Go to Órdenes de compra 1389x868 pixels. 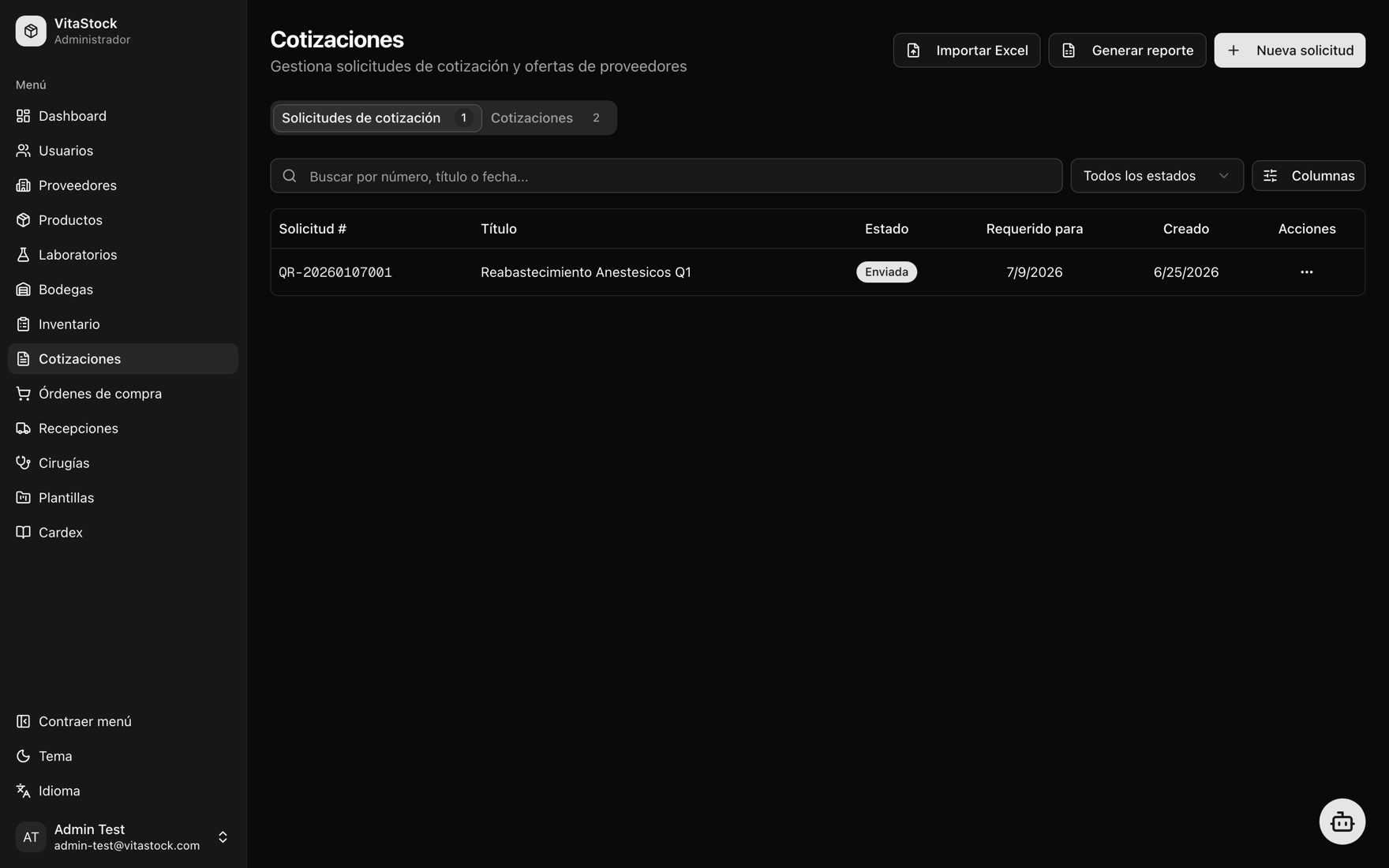[123, 394]
